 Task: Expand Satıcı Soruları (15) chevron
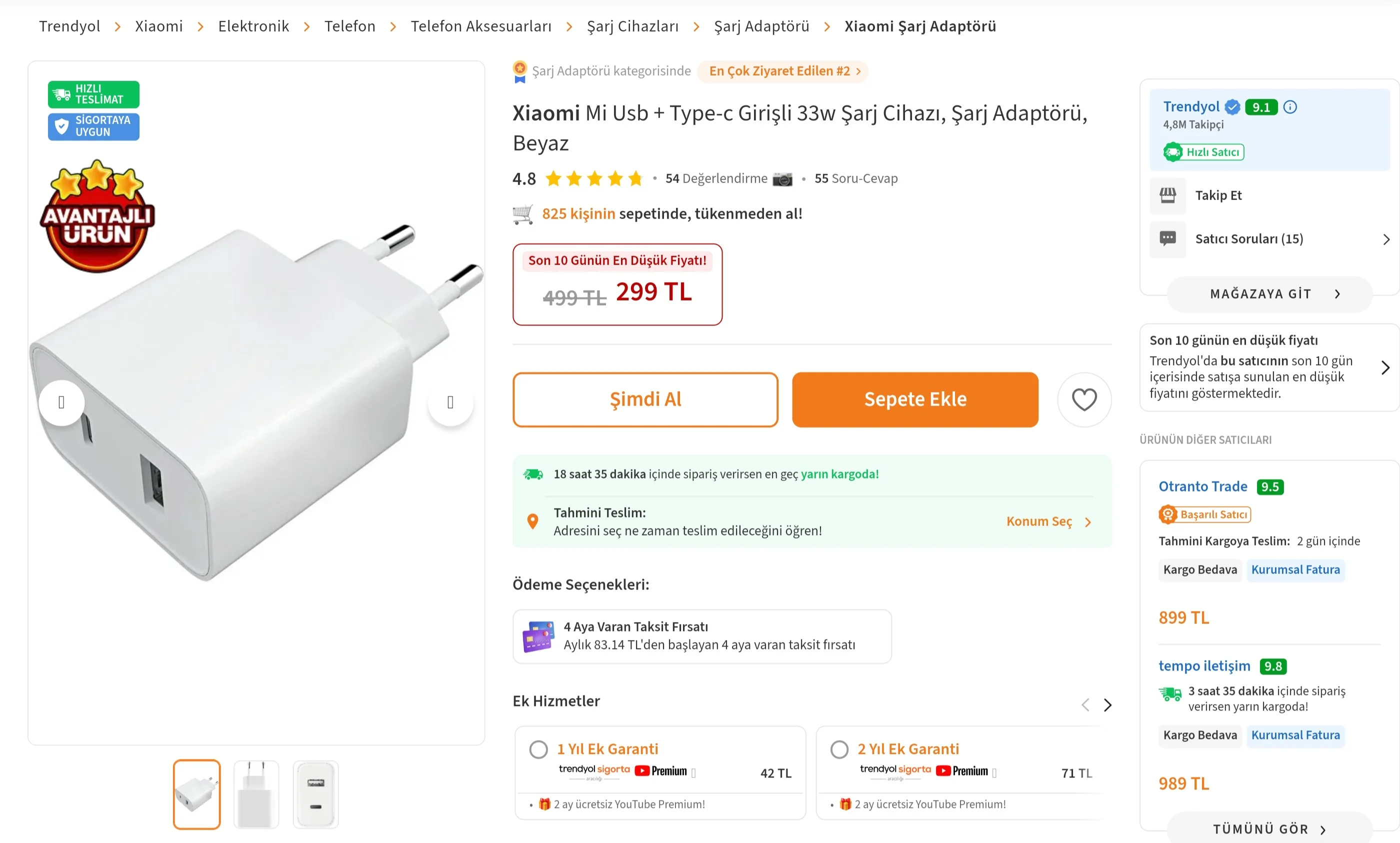1386,239
